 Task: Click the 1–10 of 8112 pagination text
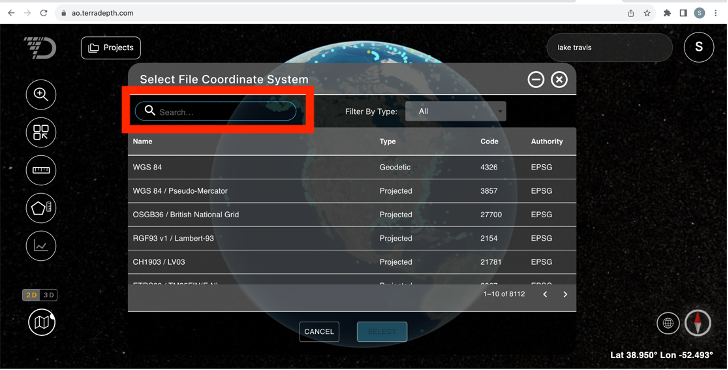(504, 294)
